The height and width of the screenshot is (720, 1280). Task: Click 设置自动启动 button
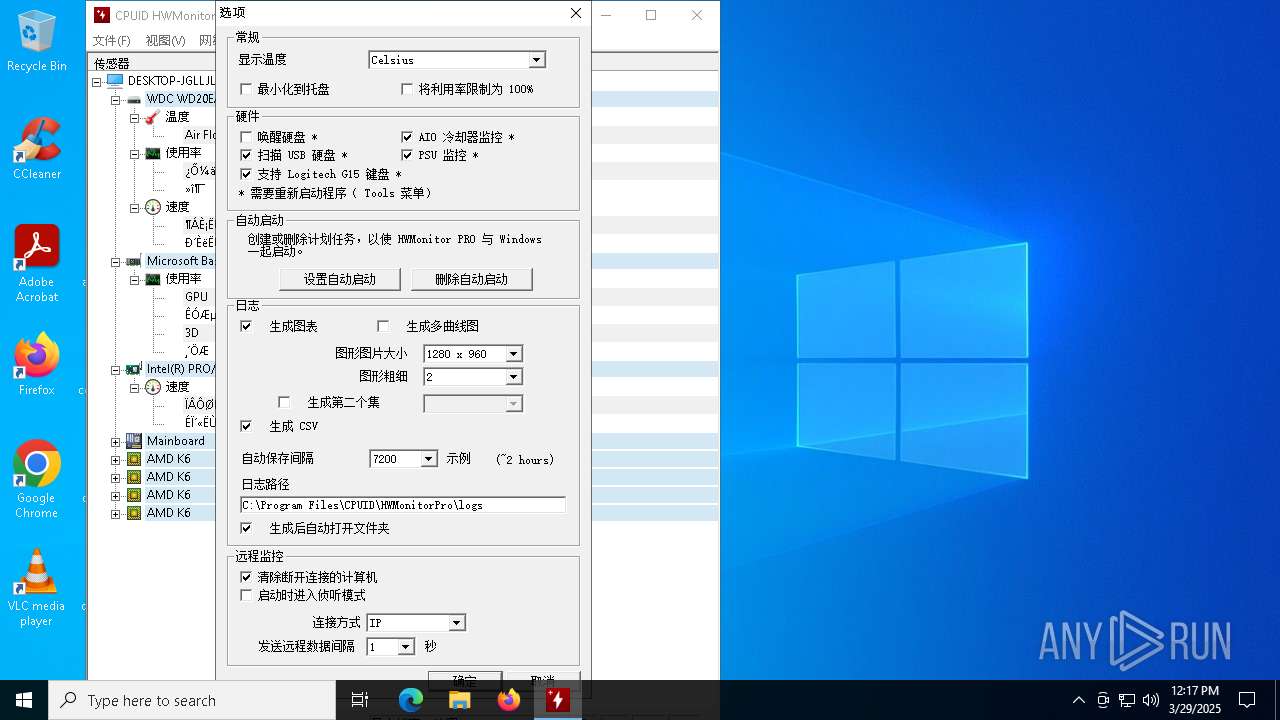point(340,279)
